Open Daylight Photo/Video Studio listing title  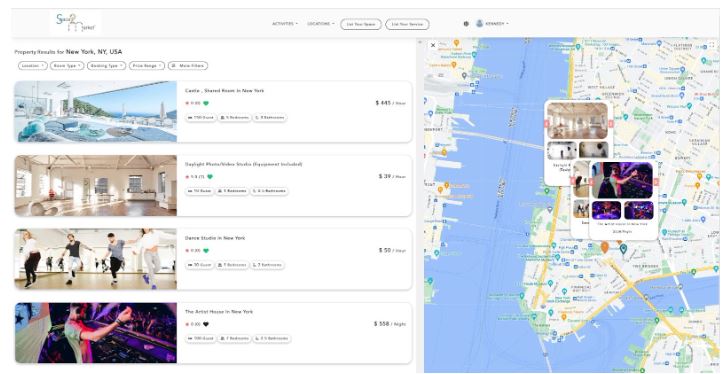pyautogui.click(x=243, y=164)
